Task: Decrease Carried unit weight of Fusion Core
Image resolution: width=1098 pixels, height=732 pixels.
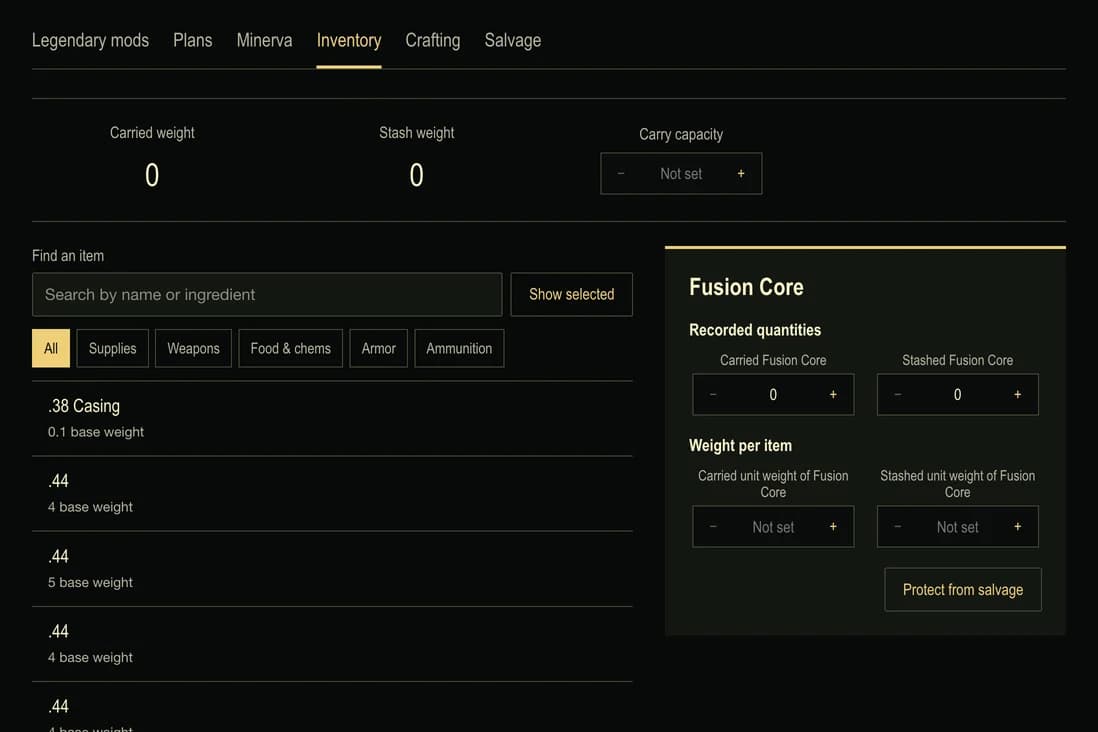Action: point(713,527)
